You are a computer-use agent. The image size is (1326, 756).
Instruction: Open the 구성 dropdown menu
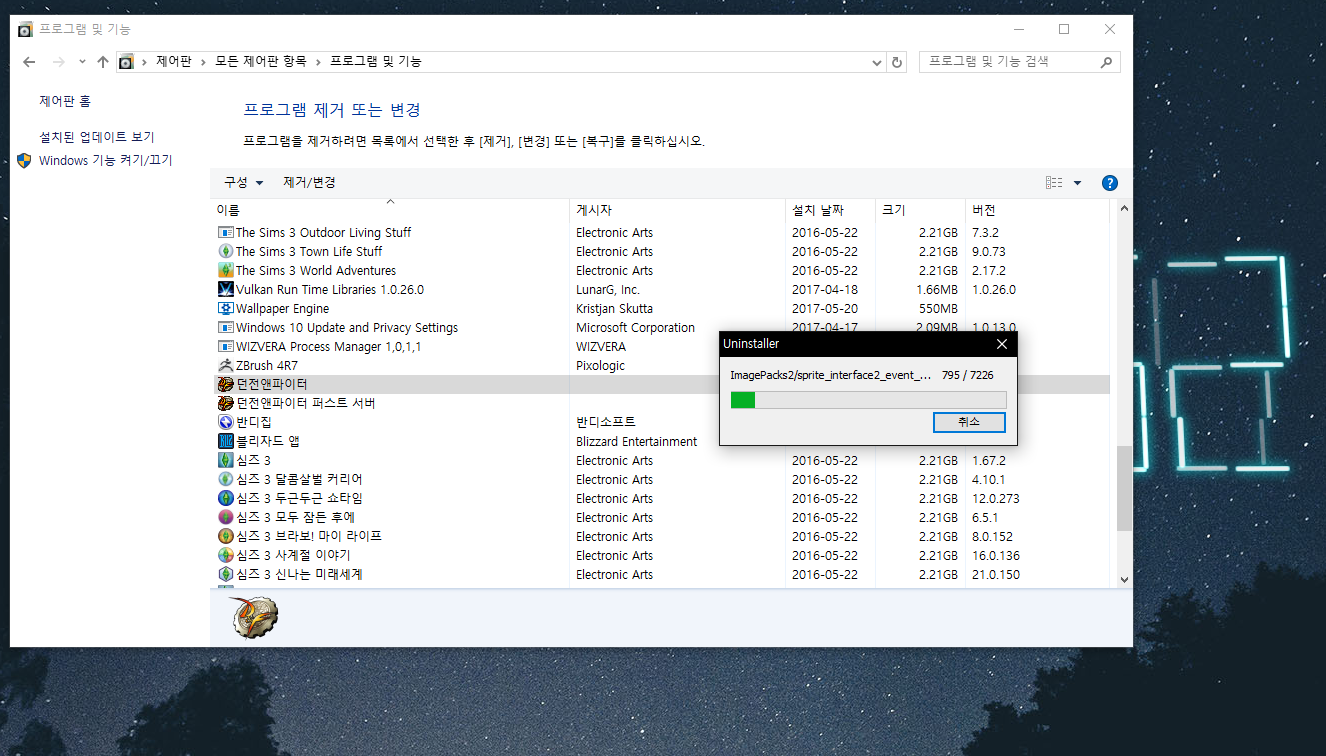tap(243, 183)
